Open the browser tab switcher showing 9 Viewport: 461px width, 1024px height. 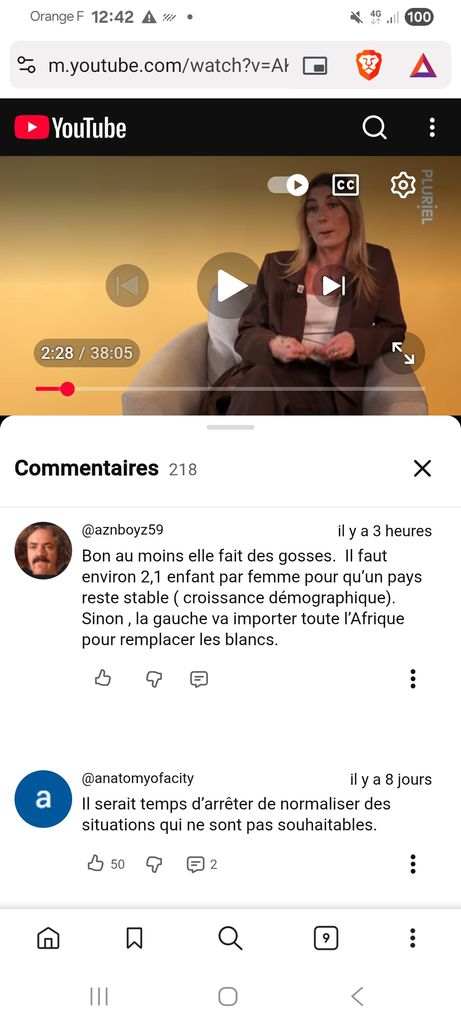pos(326,938)
